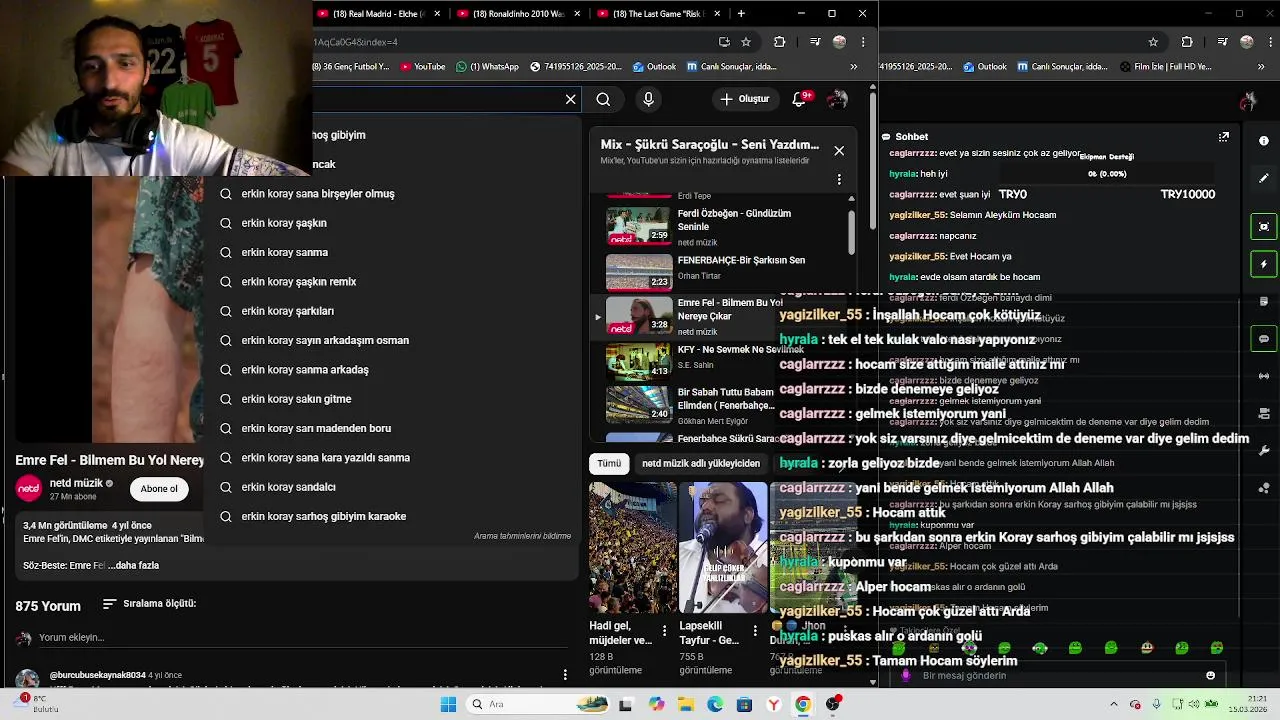Click the Oluştur create button
This screenshot has width=1280, height=720.
(745, 99)
